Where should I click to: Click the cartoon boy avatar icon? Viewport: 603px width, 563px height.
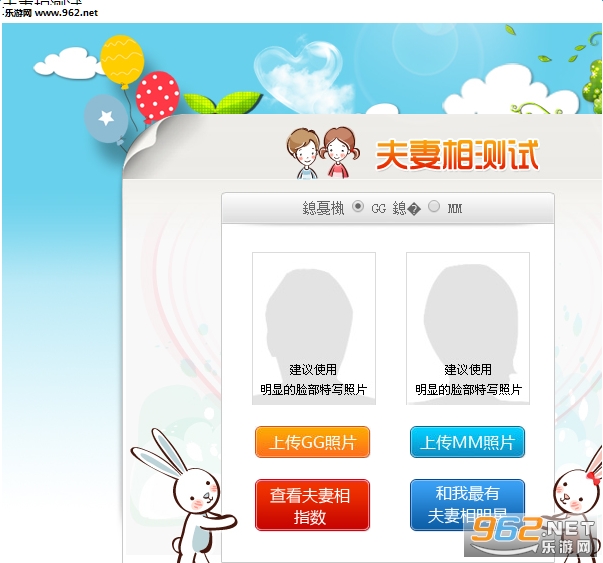(x=303, y=153)
